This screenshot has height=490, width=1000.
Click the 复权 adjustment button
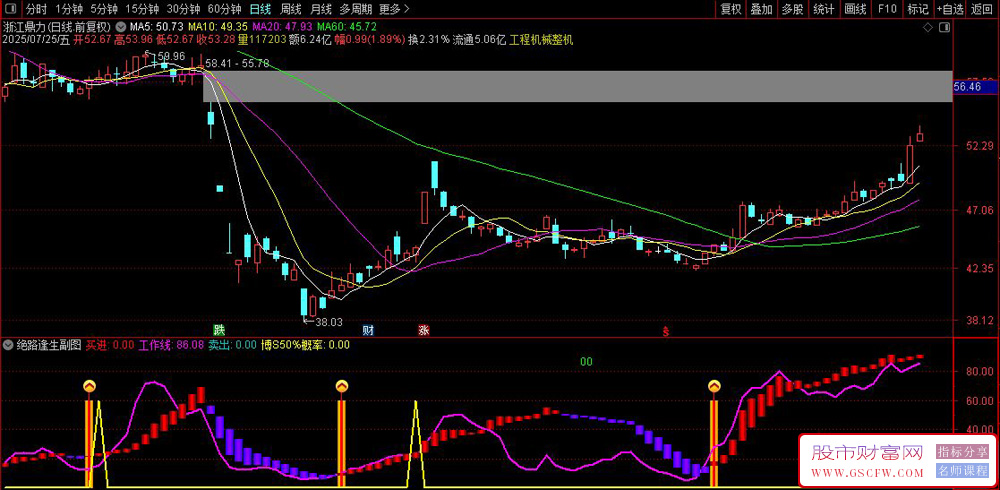pos(731,9)
